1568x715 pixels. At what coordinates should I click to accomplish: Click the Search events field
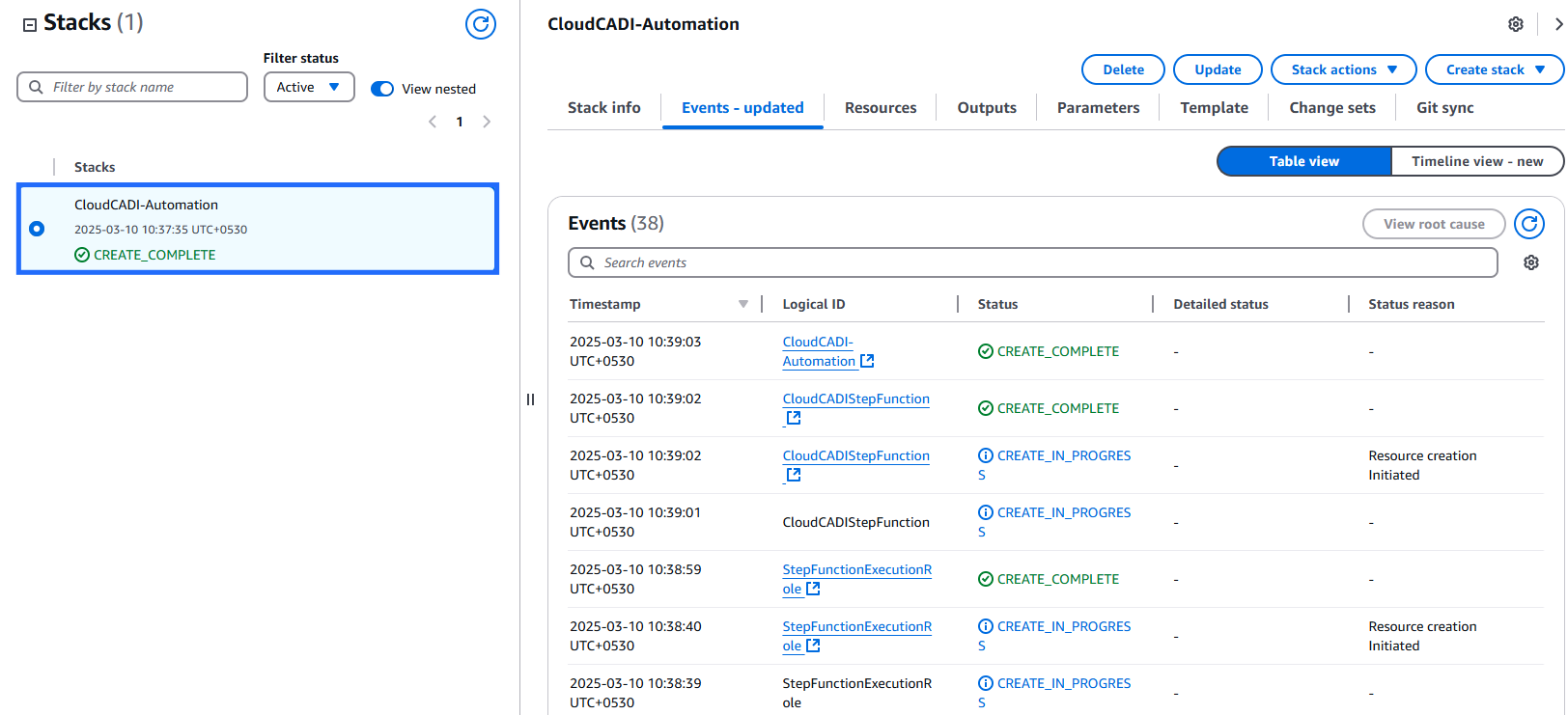[1033, 262]
